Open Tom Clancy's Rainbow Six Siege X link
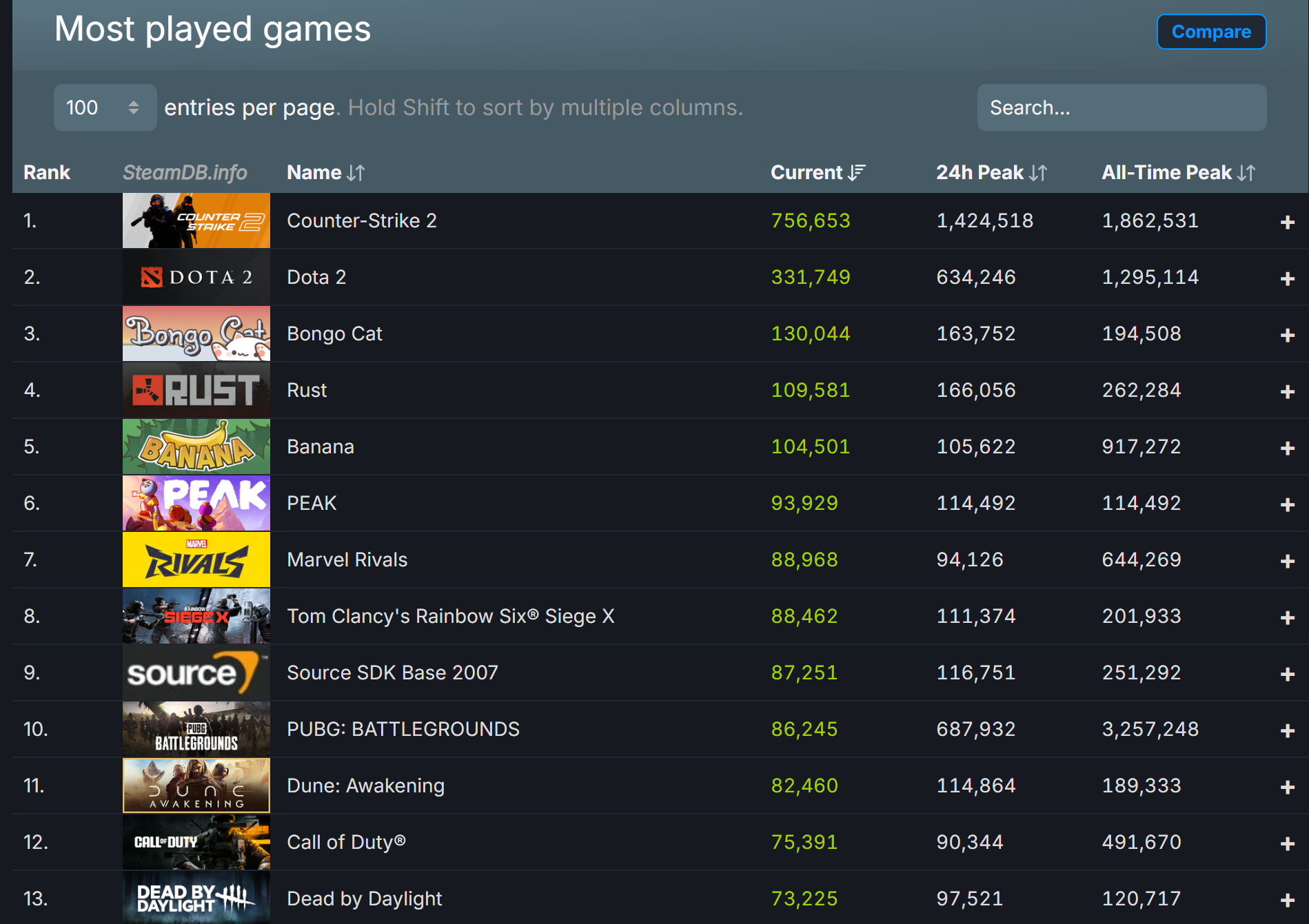This screenshot has width=1309, height=924. [x=451, y=616]
